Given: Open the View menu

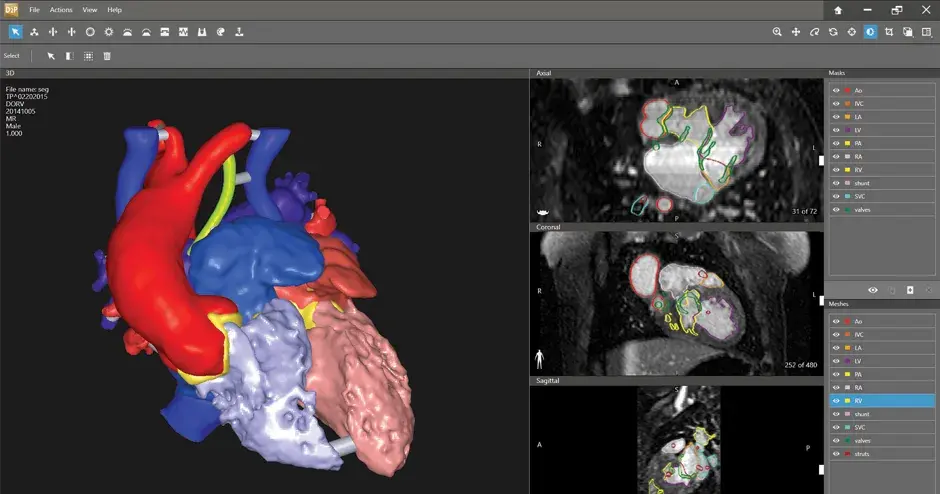Looking at the screenshot, I should click(x=89, y=9).
